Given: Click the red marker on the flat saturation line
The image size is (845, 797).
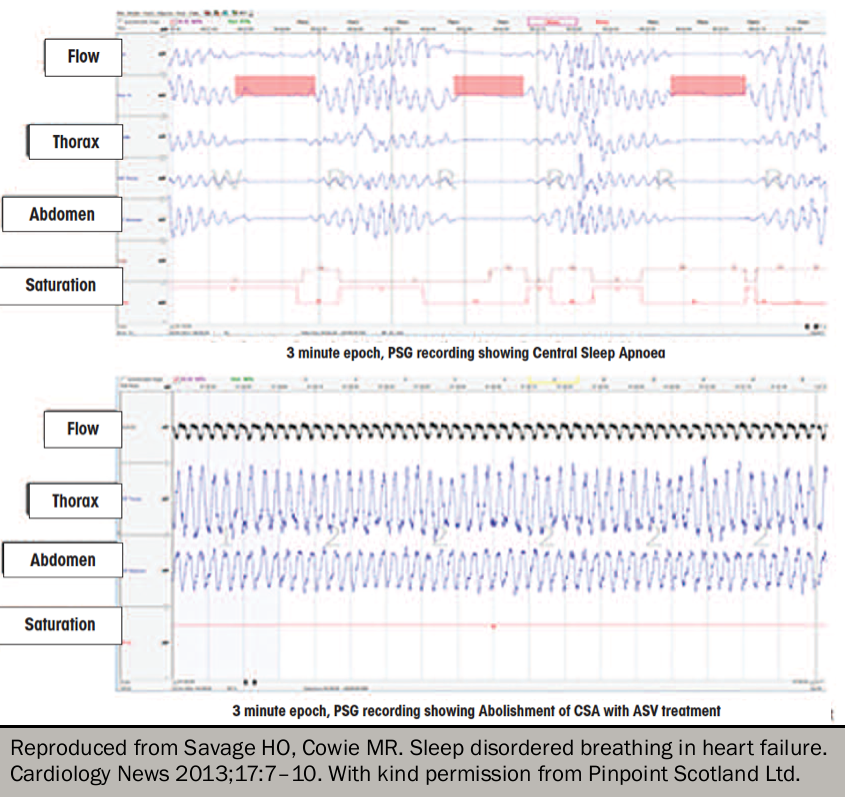Looking at the screenshot, I should coord(494,626).
